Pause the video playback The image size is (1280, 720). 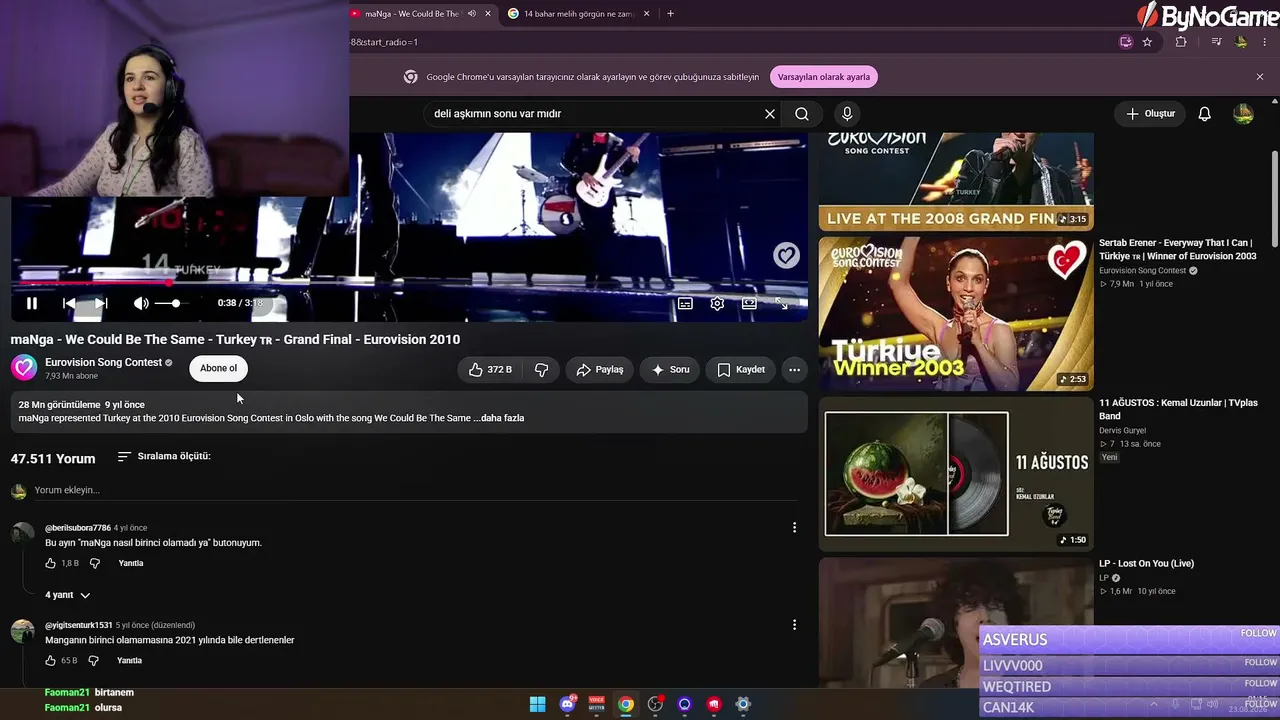click(x=31, y=303)
